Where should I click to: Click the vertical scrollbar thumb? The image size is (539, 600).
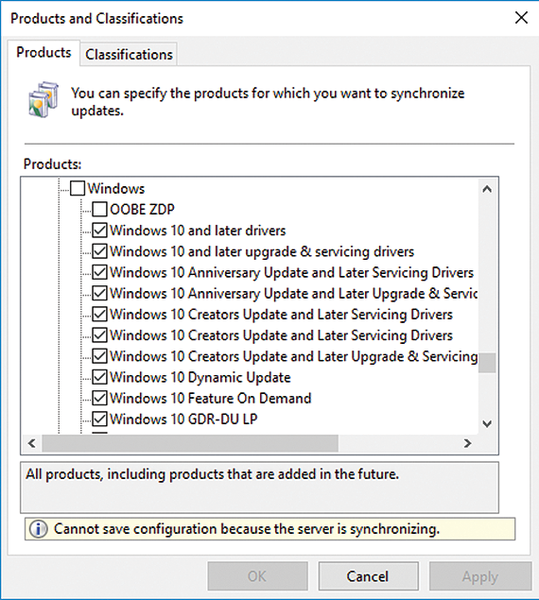click(487, 363)
